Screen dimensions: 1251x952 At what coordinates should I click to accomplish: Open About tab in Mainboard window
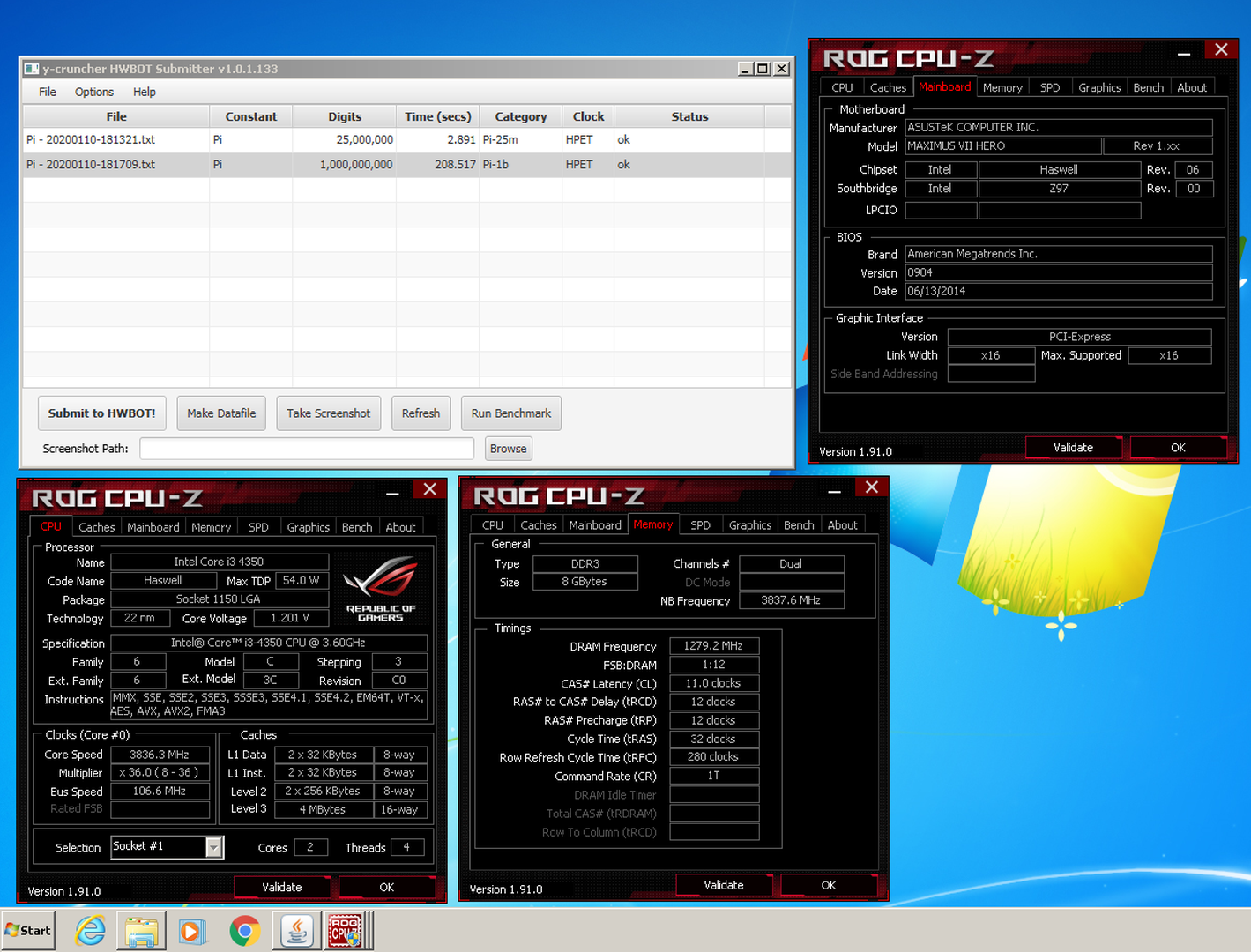(1192, 87)
